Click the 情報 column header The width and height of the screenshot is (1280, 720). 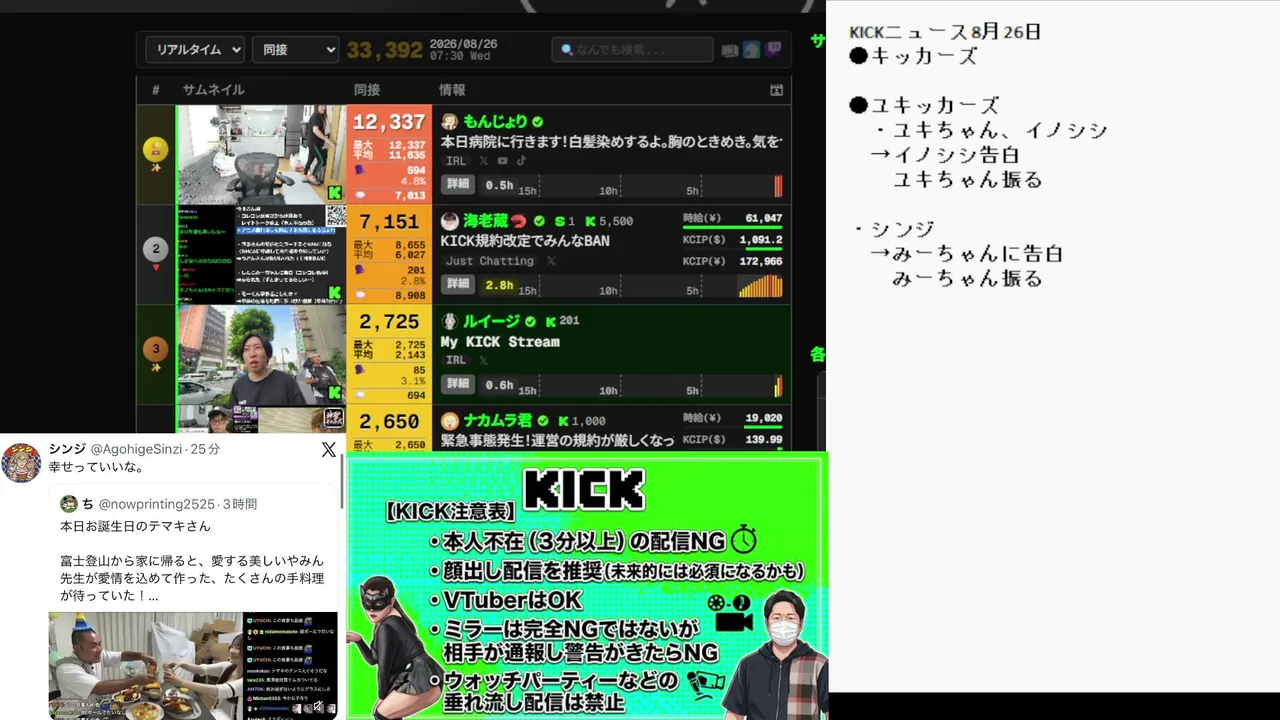(452, 90)
